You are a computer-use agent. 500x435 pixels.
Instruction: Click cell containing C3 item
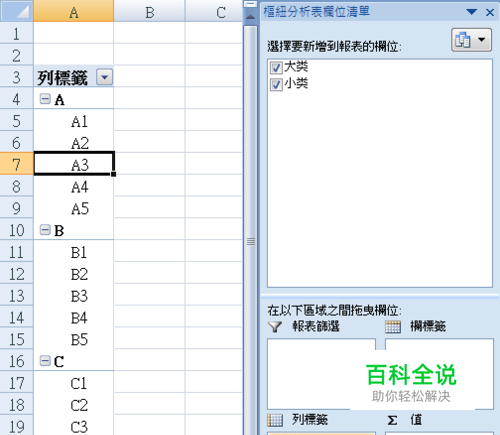[73, 426]
